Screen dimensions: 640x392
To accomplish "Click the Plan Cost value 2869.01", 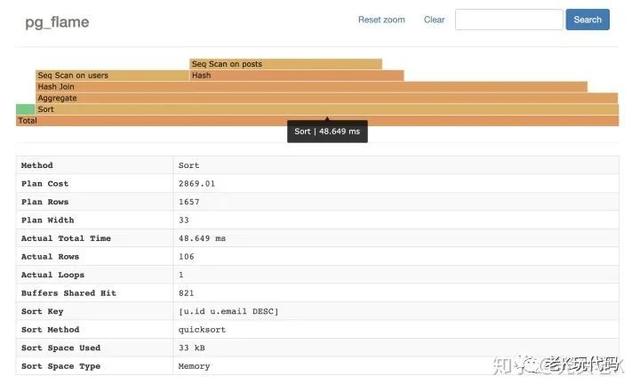I will coord(197,184).
